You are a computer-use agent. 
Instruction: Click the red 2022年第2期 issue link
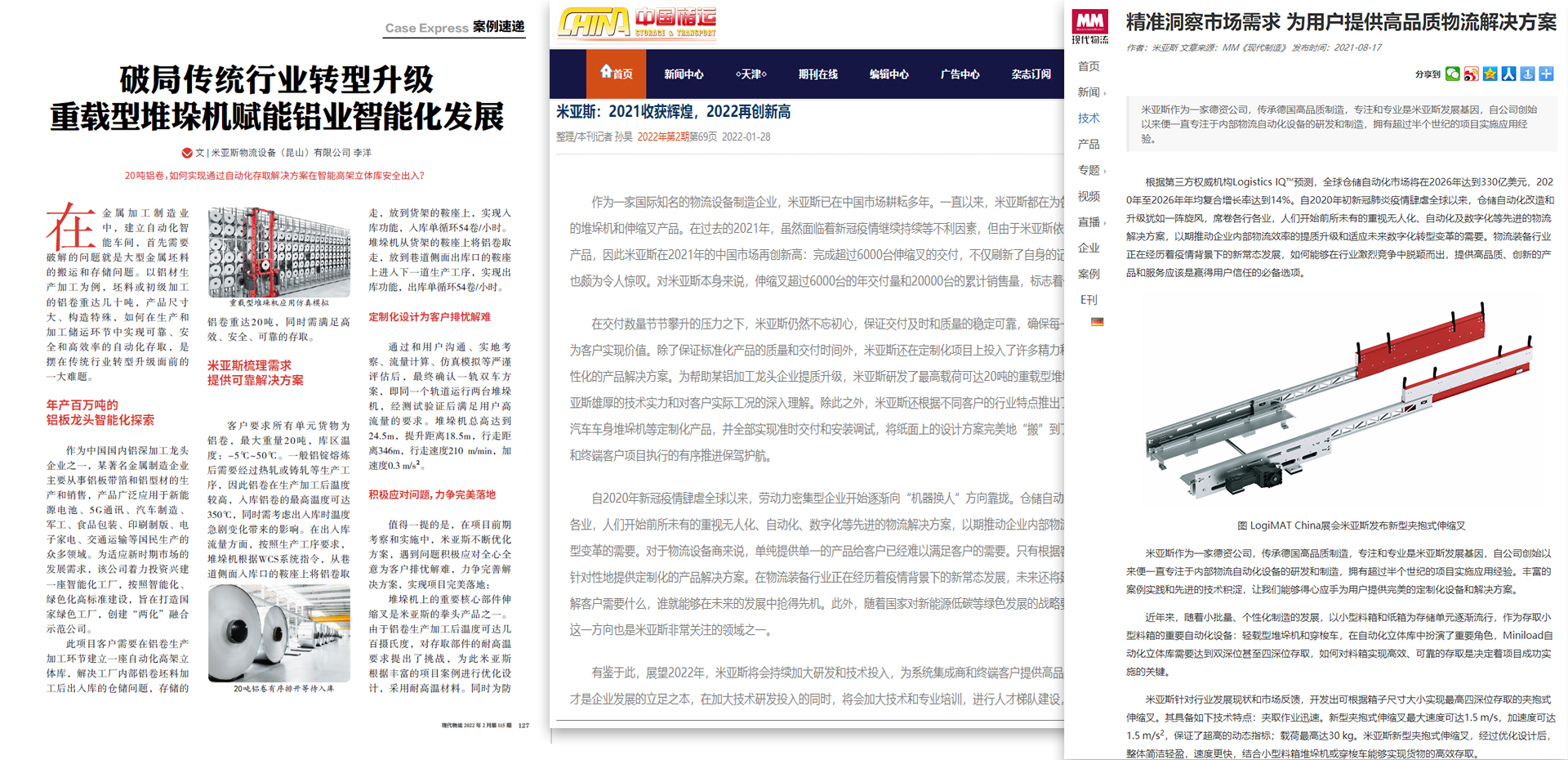coord(663,136)
